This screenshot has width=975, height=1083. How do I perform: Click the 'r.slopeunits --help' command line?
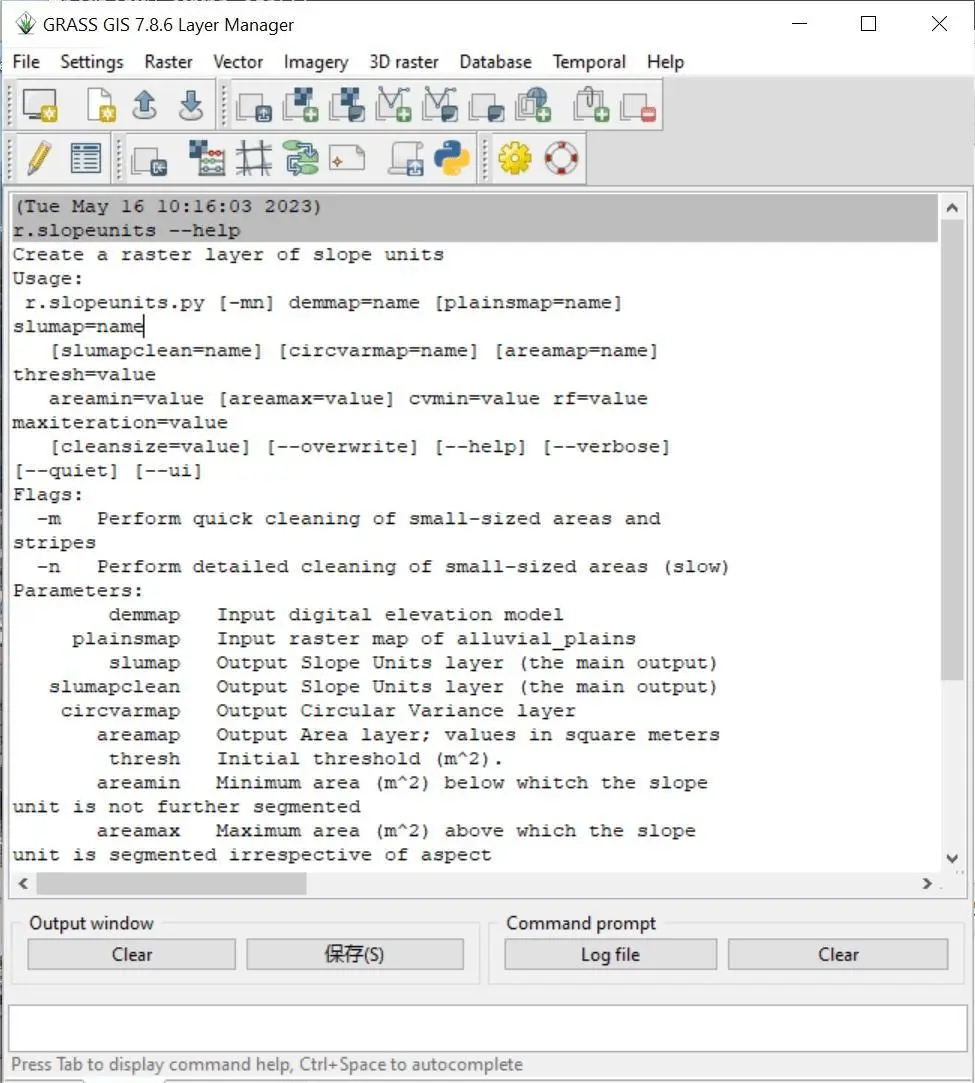[127, 231]
